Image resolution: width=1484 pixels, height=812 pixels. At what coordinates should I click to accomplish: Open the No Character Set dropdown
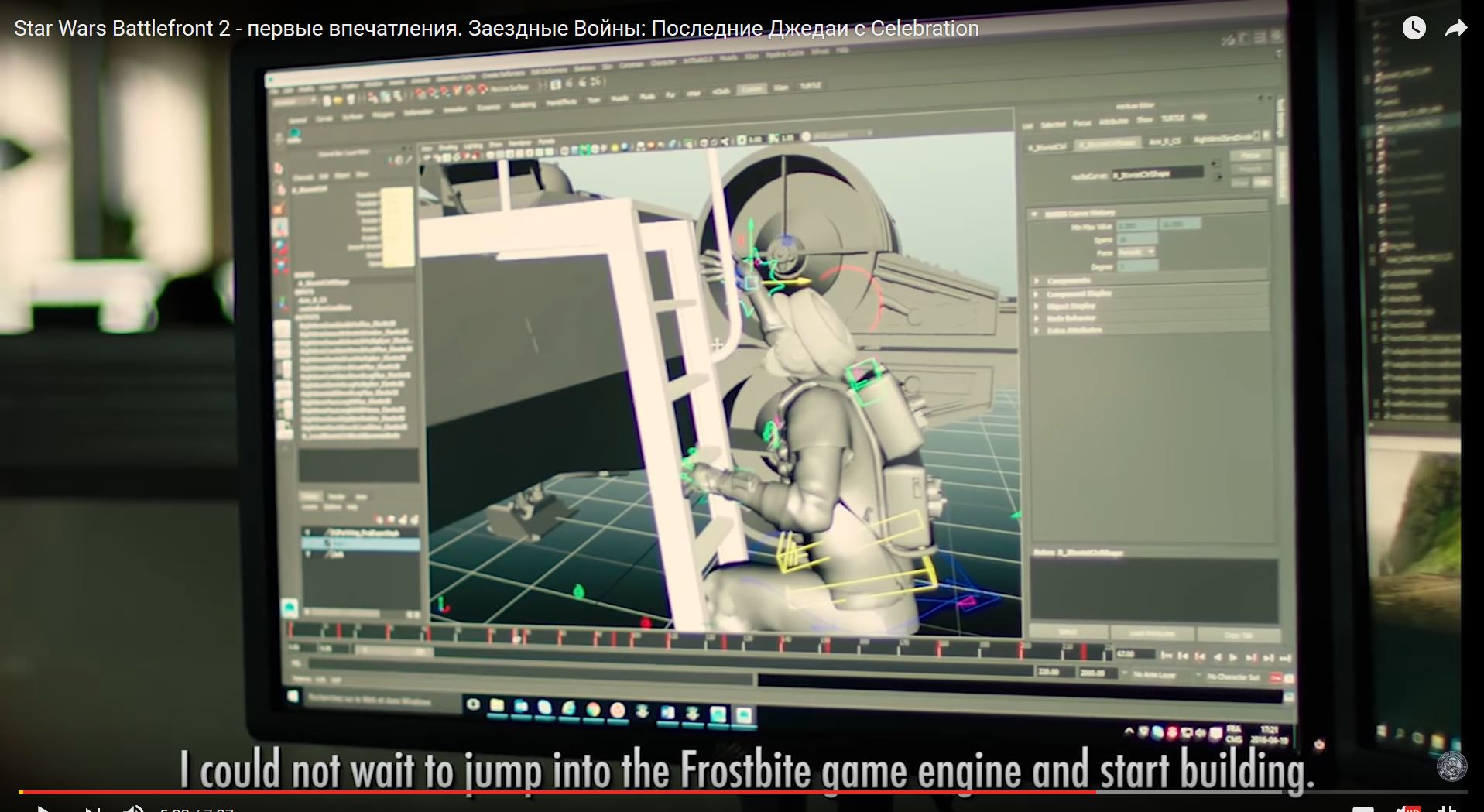(x=1229, y=677)
